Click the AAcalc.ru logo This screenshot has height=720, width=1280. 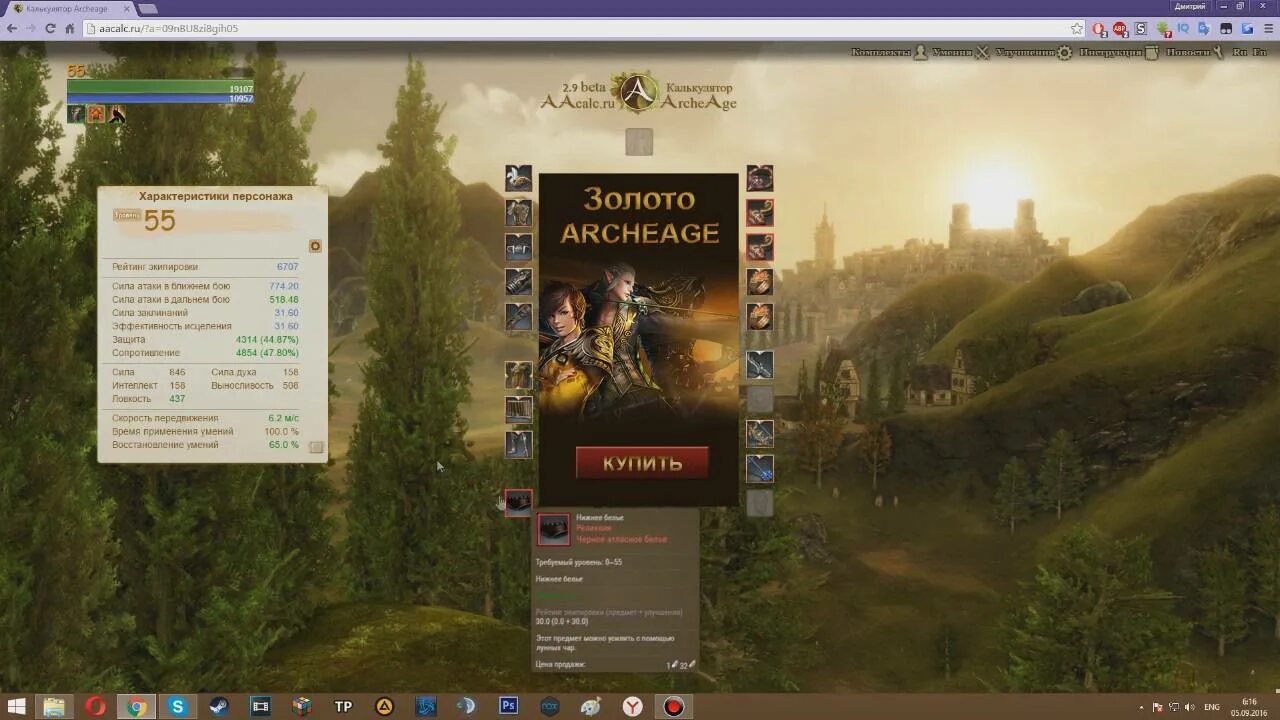point(639,93)
